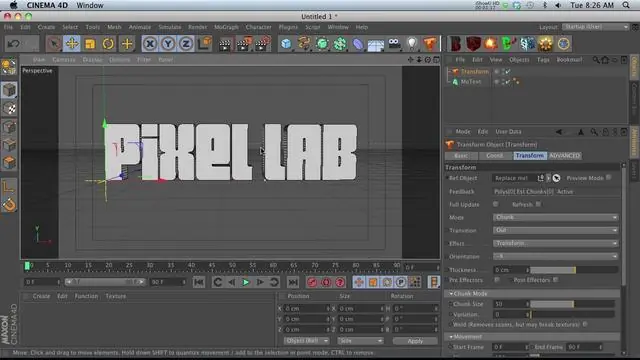
Task: Open the Transition dropdown set to Out
Action: pos(556,231)
